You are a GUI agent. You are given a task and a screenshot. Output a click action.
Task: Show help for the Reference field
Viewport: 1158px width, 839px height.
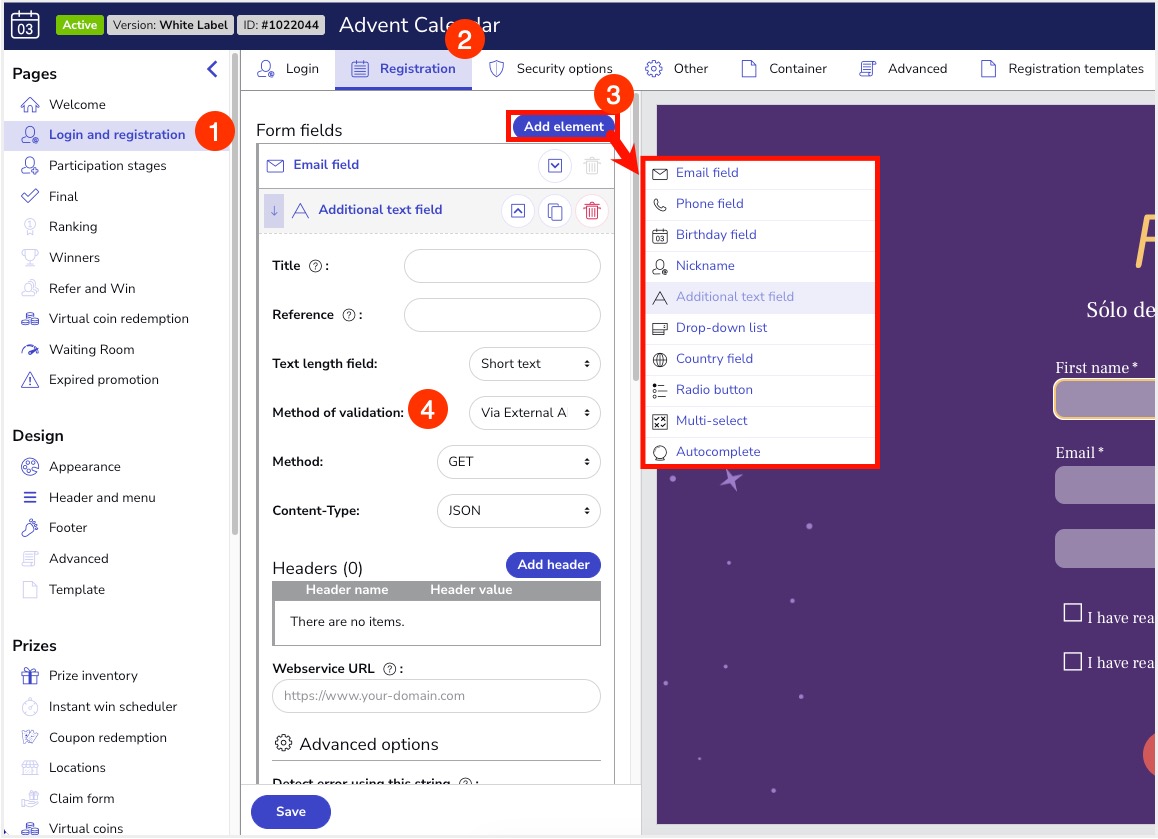(349, 315)
